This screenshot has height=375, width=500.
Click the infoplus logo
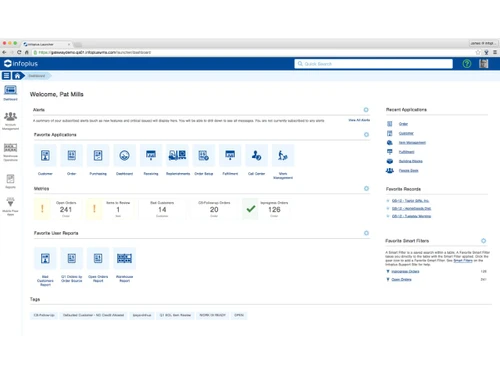[x=21, y=63]
